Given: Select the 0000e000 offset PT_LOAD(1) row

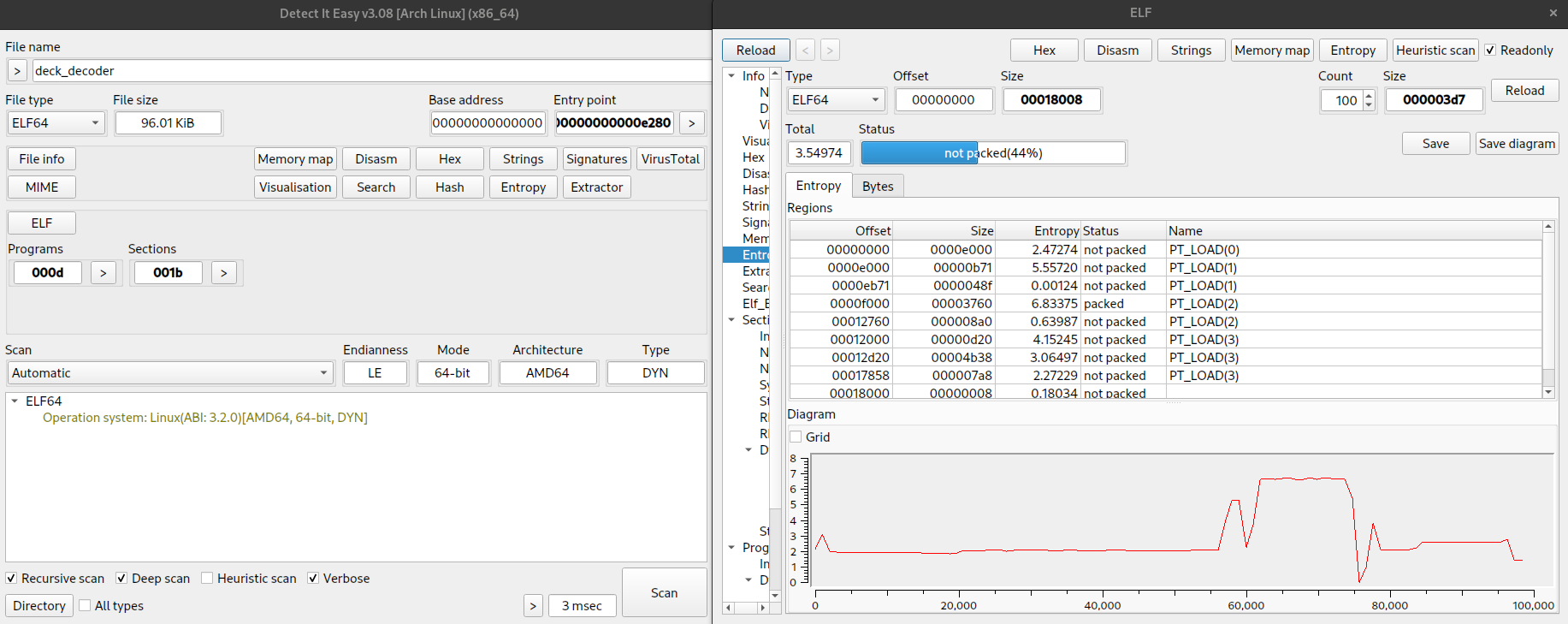Looking at the screenshot, I should (1165, 268).
